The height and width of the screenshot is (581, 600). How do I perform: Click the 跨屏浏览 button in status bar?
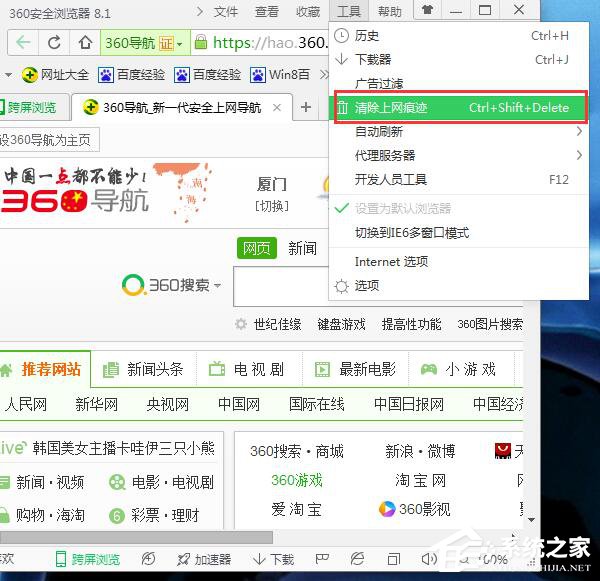(88, 560)
